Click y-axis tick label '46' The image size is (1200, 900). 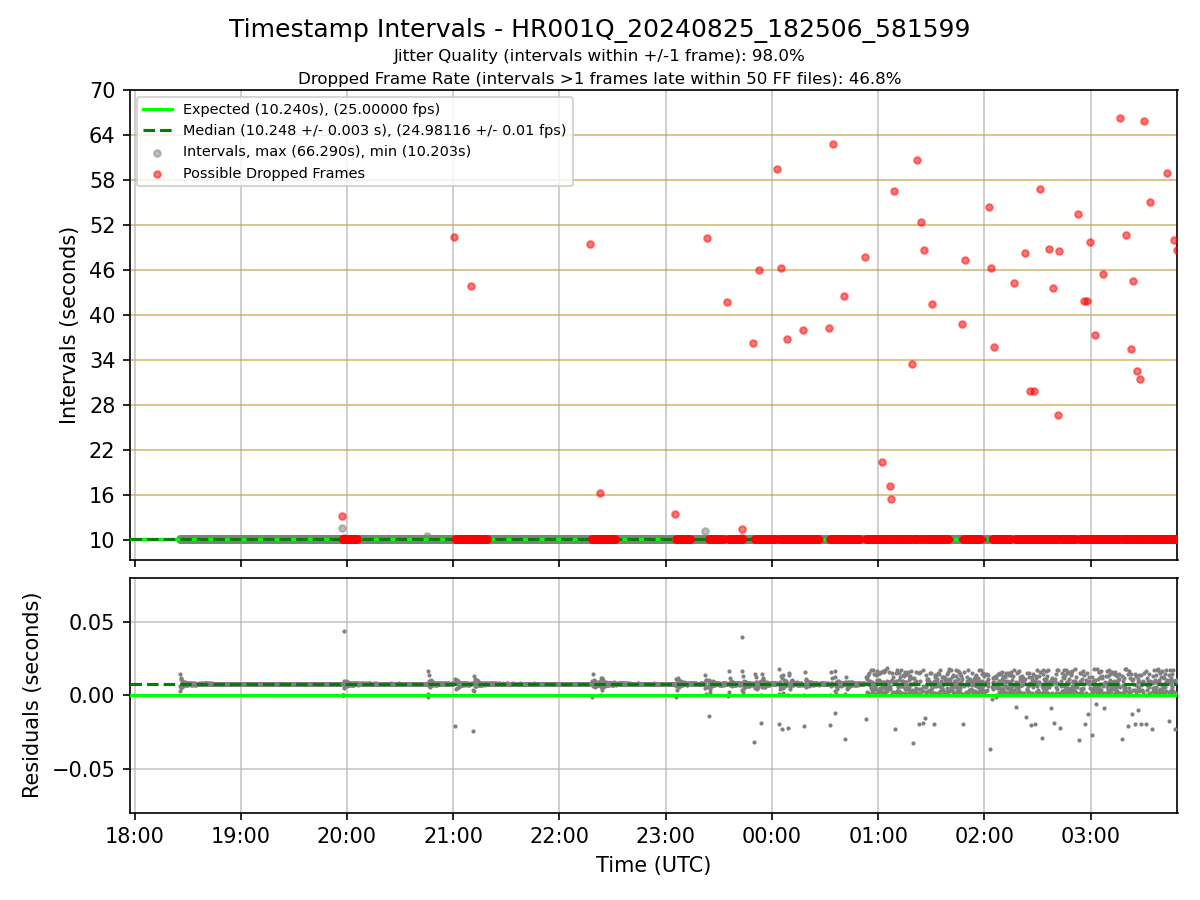pyautogui.click(x=104, y=270)
